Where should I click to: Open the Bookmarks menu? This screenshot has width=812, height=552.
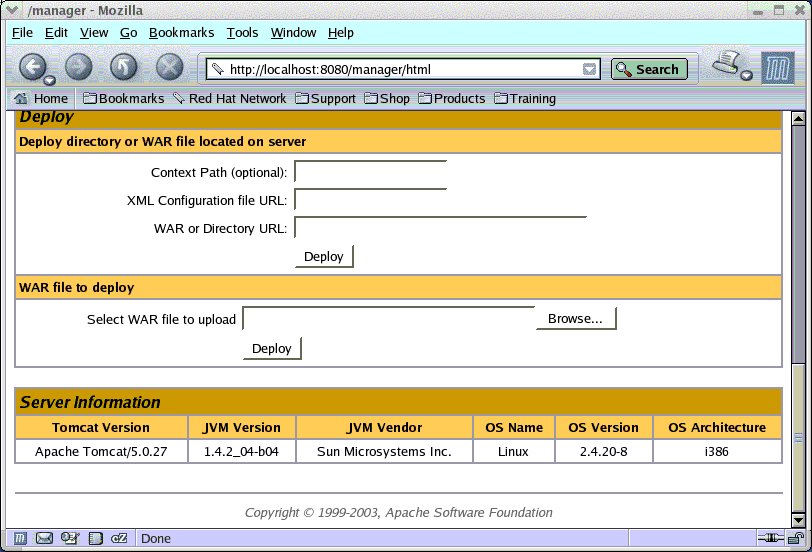tap(181, 33)
